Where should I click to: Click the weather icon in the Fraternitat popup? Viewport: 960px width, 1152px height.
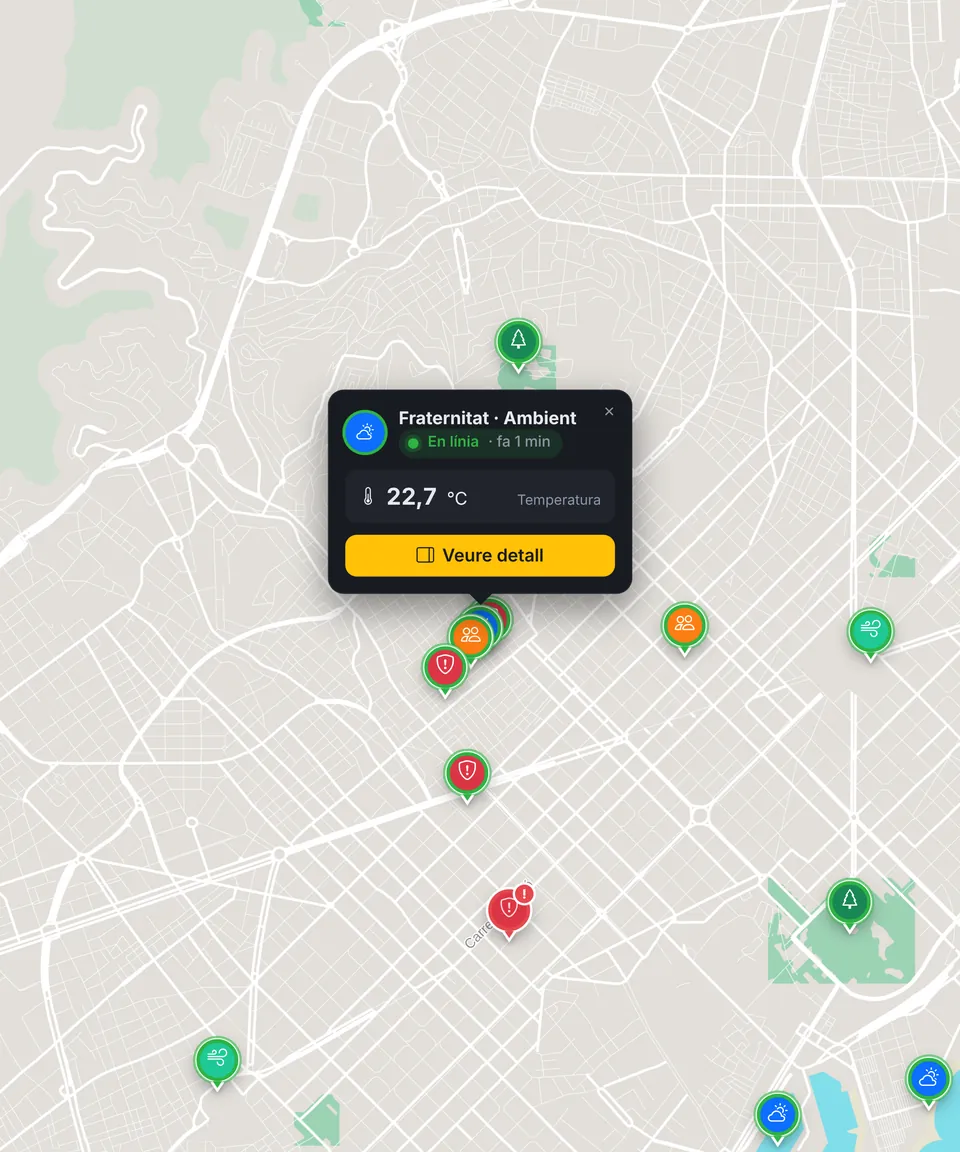click(365, 432)
